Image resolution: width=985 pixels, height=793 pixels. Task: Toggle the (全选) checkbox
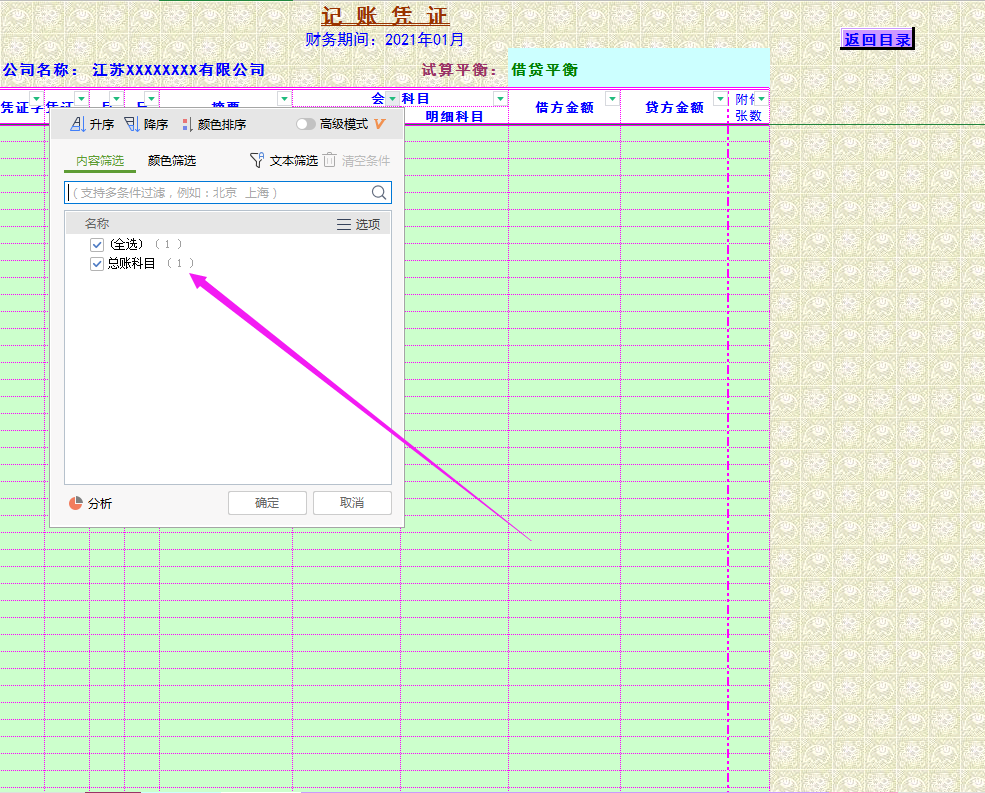[x=97, y=244]
